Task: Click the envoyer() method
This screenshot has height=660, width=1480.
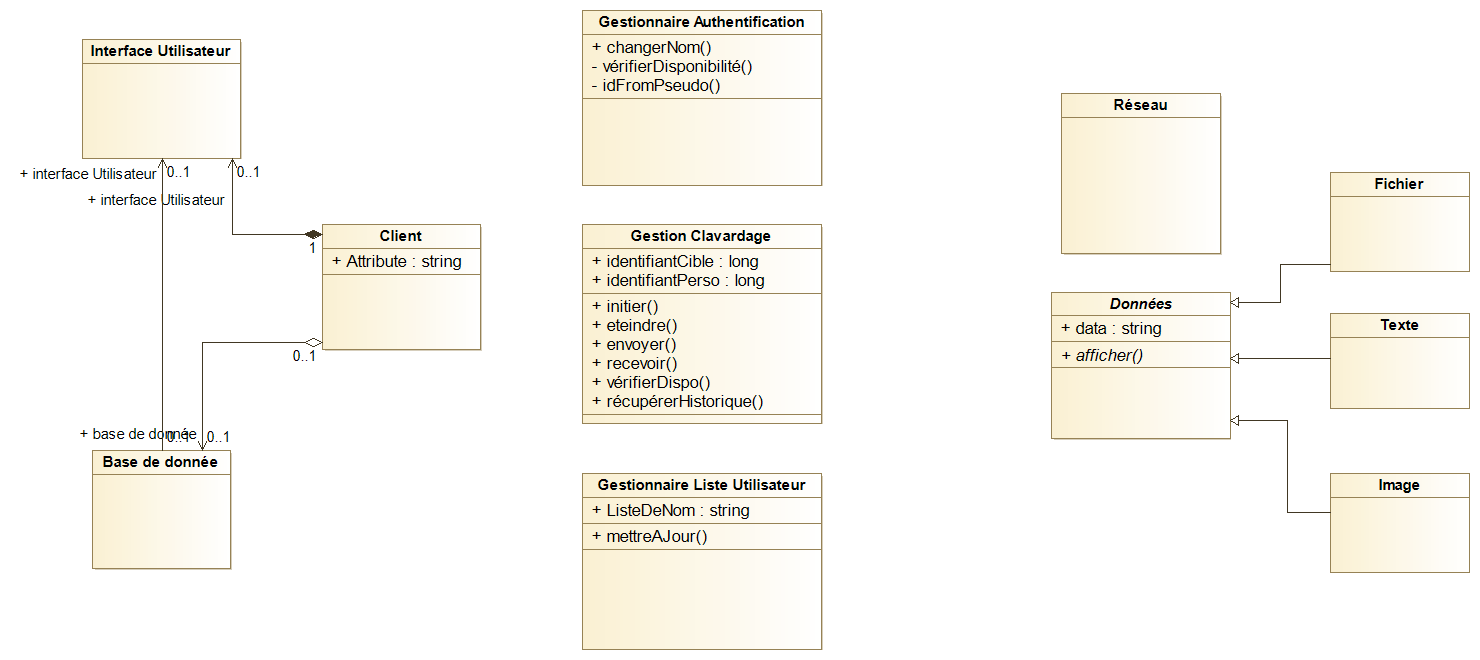Action: 634,344
